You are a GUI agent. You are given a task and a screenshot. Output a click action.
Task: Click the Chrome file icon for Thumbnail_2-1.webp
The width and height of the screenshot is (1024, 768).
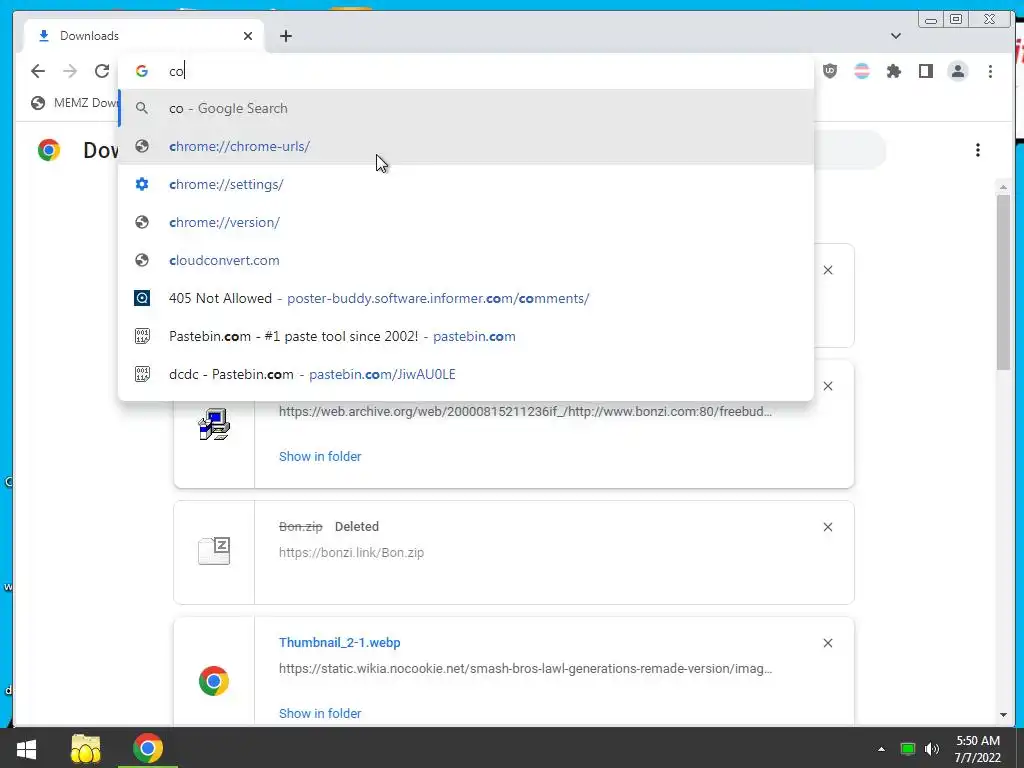pyautogui.click(x=214, y=681)
